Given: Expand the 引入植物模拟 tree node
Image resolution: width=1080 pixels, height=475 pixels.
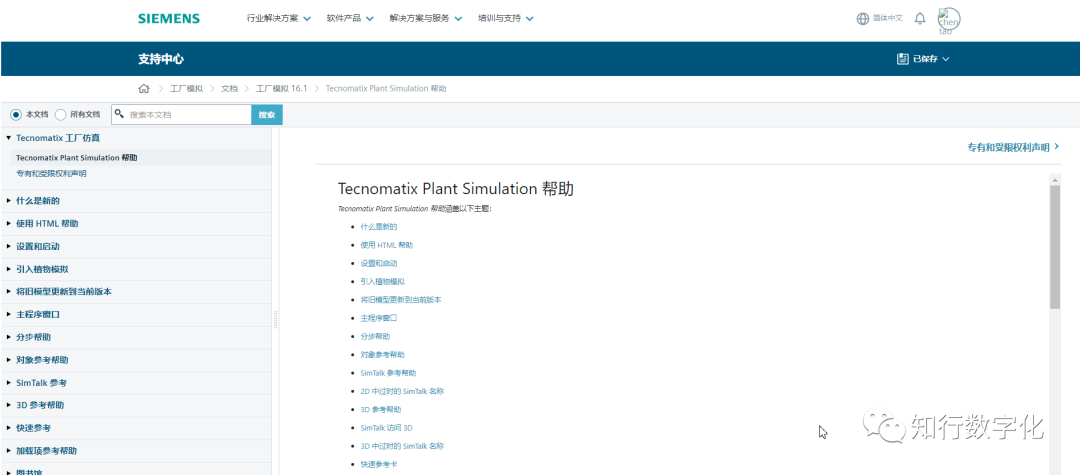Looking at the screenshot, I should tap(8, 269).
